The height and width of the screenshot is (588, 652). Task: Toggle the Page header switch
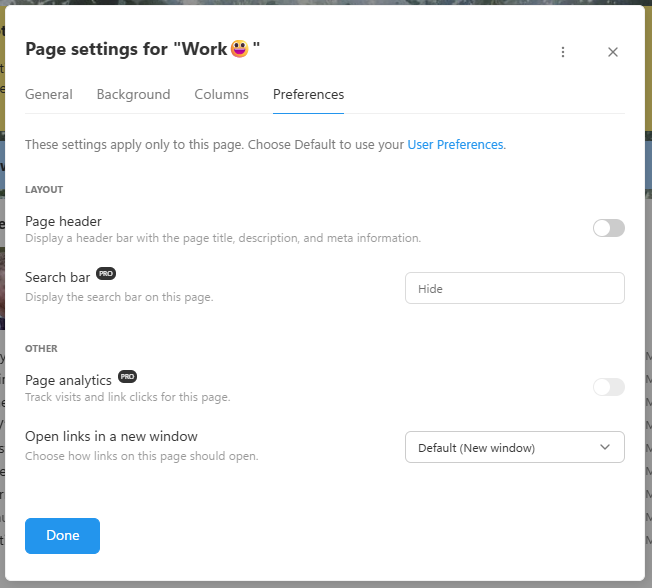[x=608, y=228]
